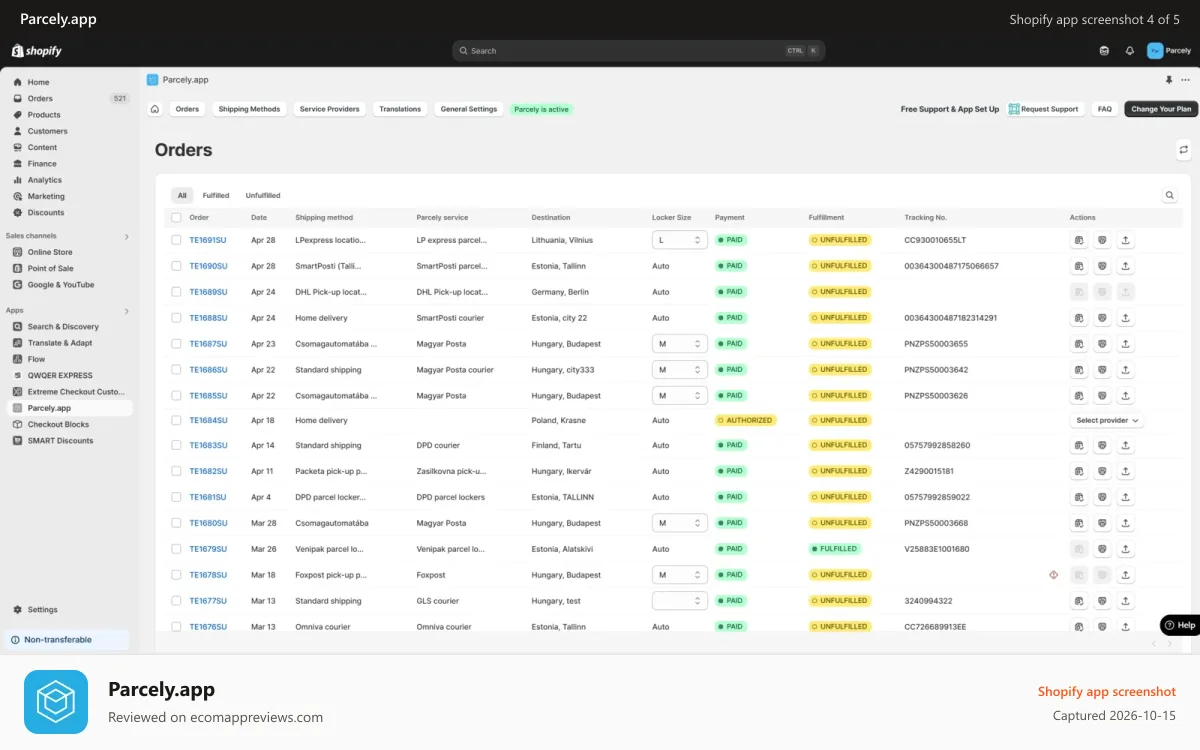Open locker size dropdown for TE1687SU
The width and height of the screenshot is (1200, 750).
pos(680,344)
